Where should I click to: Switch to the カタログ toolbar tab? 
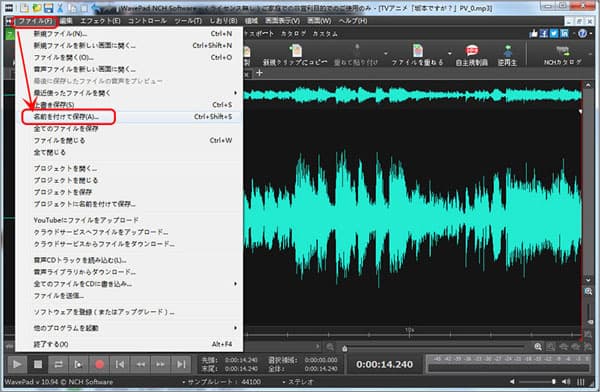[293, 34]
